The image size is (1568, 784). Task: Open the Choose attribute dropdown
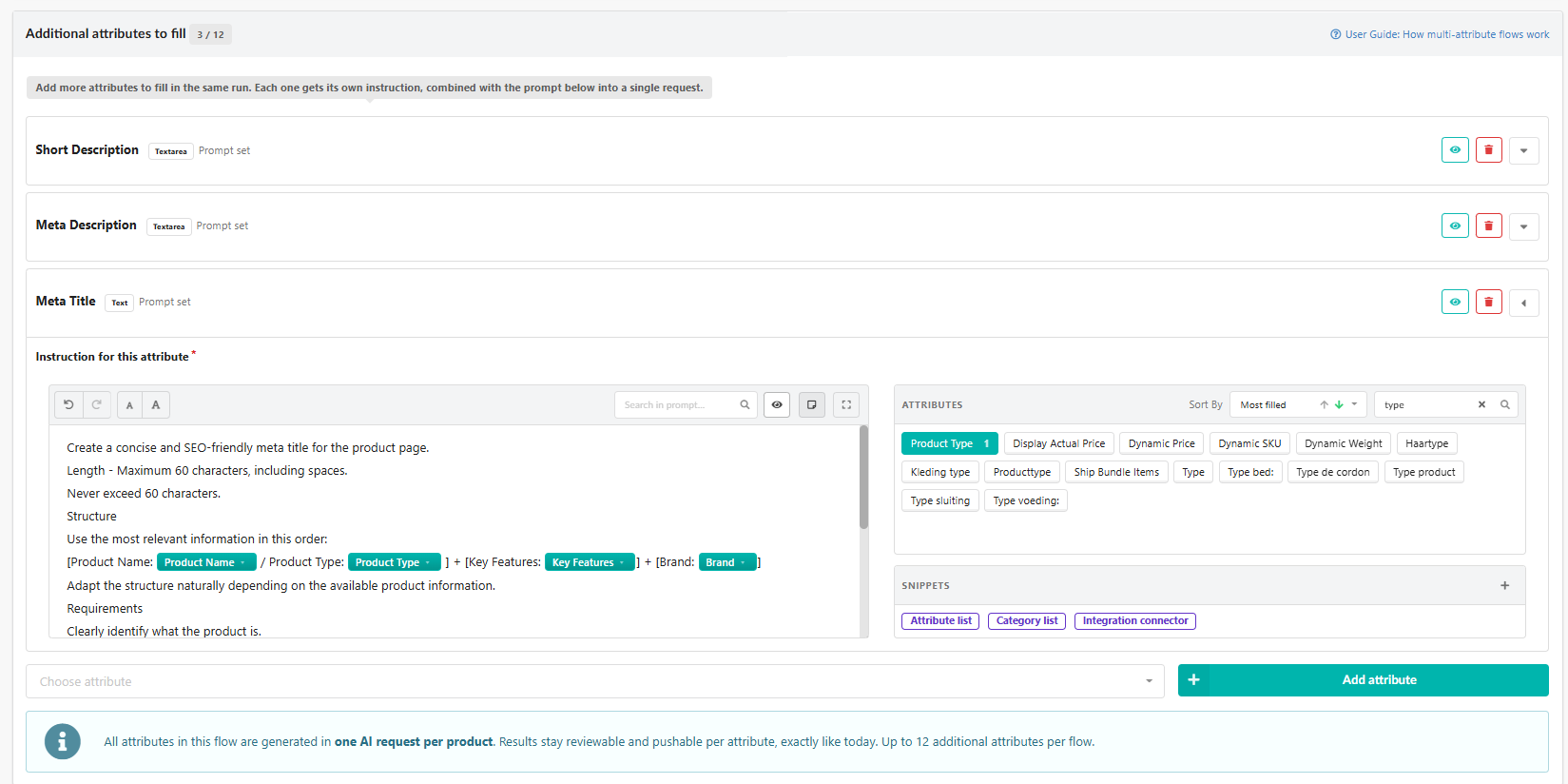595,681
